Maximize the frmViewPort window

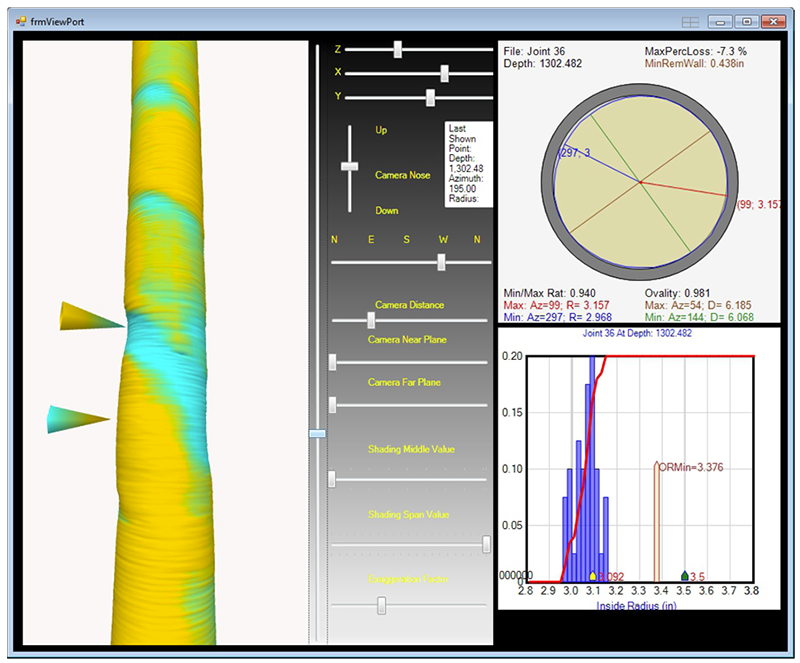747,22
